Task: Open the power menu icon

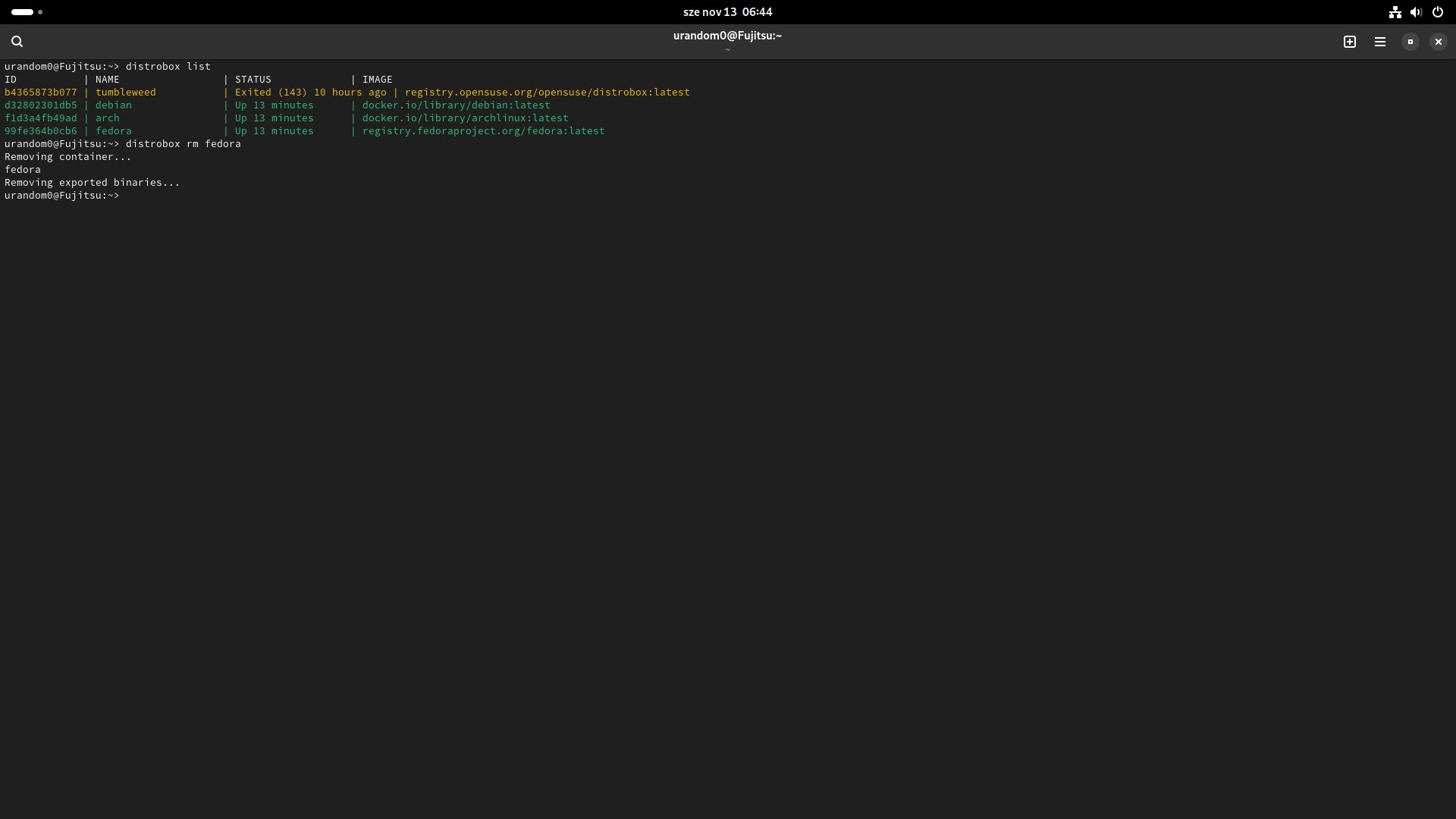Action: (x=1437, y=12)
